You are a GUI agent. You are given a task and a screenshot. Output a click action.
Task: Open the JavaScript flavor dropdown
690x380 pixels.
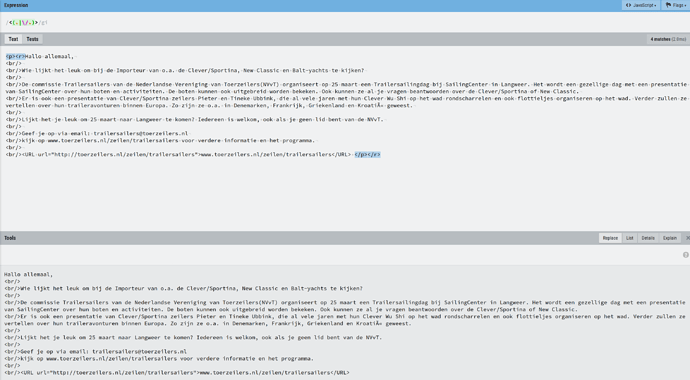click(641, 5)
